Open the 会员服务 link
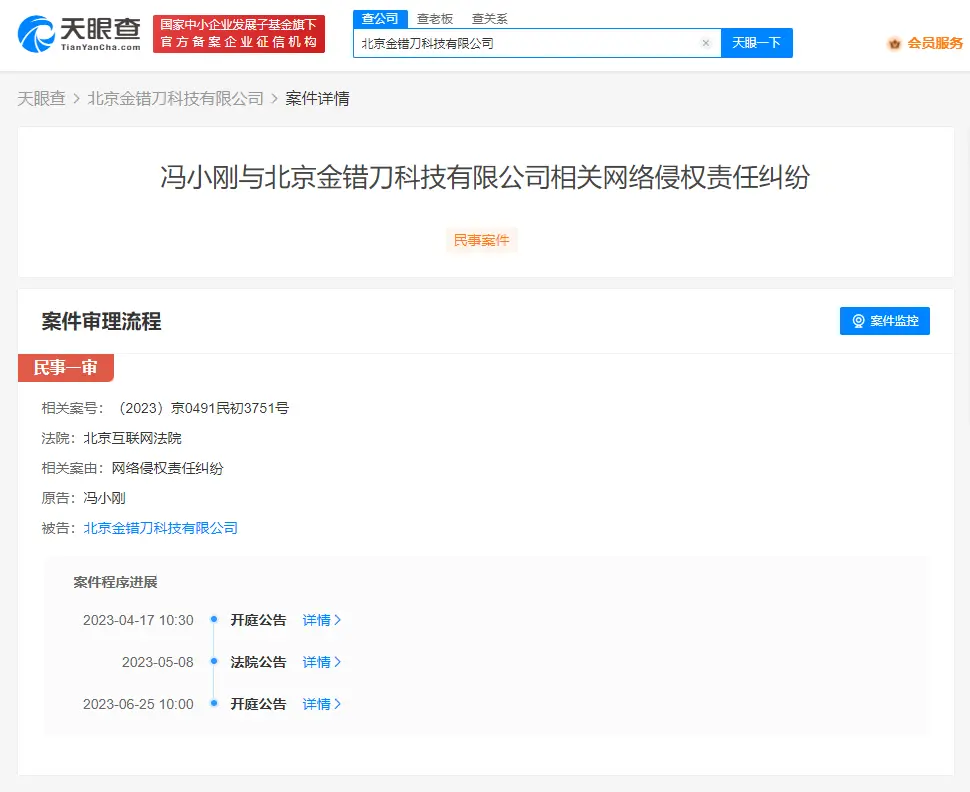Viewport: 970px width, 792px height. 935,43
